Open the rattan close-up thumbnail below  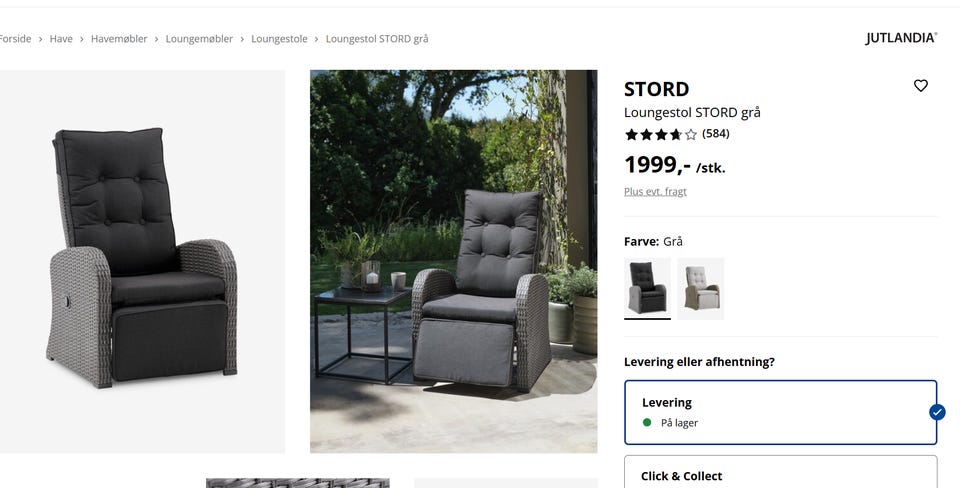coord(298,483)
